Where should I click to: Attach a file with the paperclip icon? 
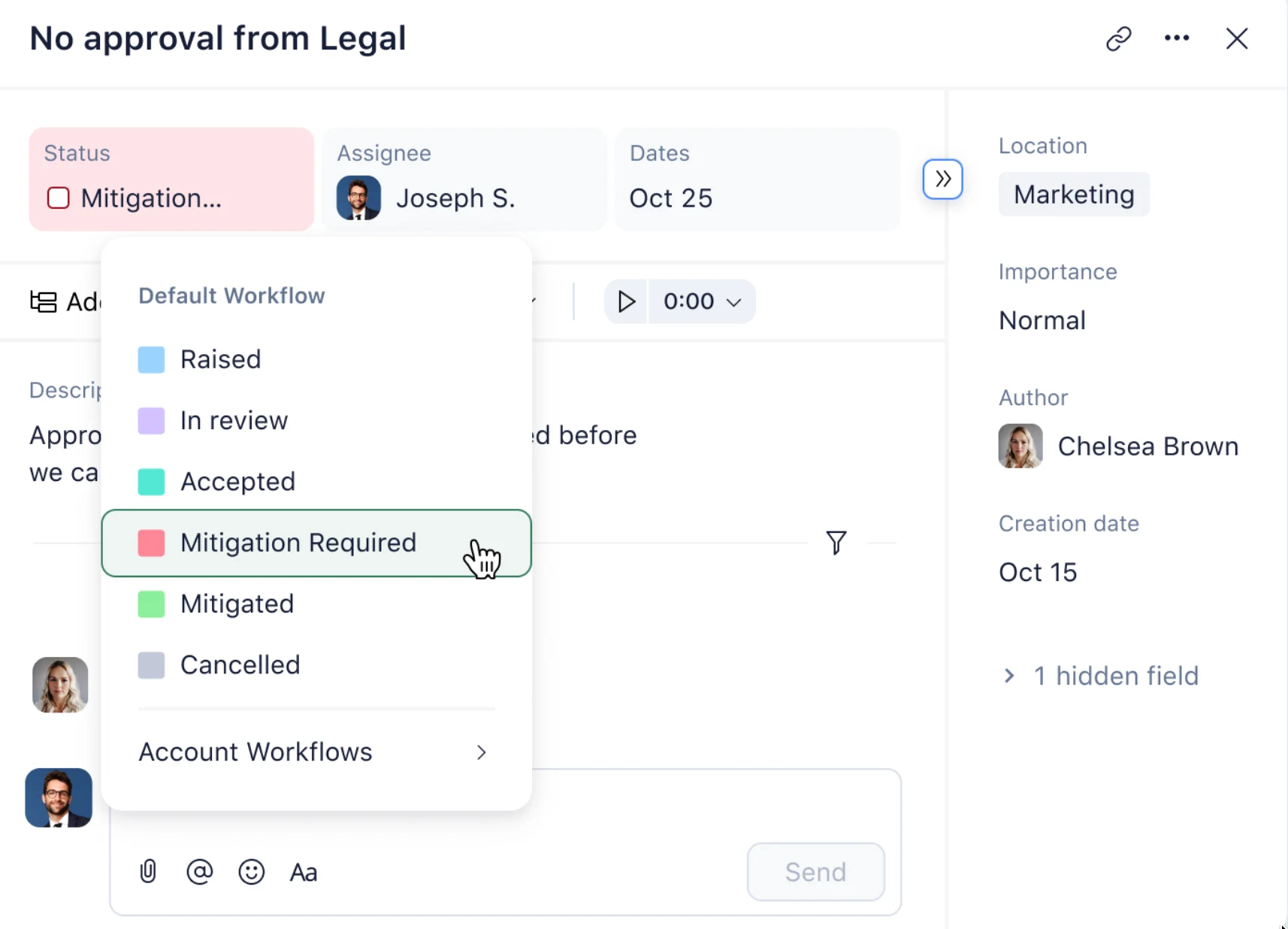tap(147, 871)
